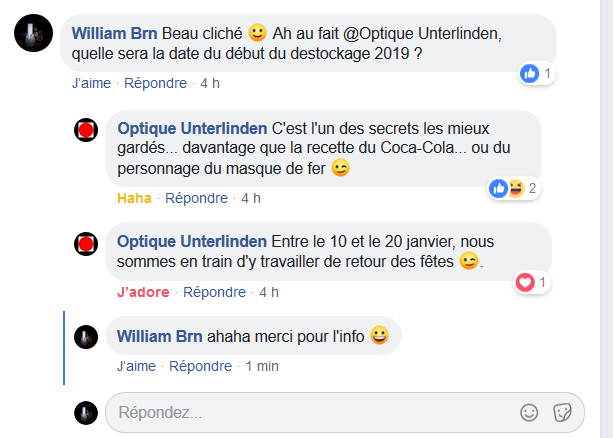Toggle J'adore reaction on January reply
613x438 pixels.
[142, 292]
